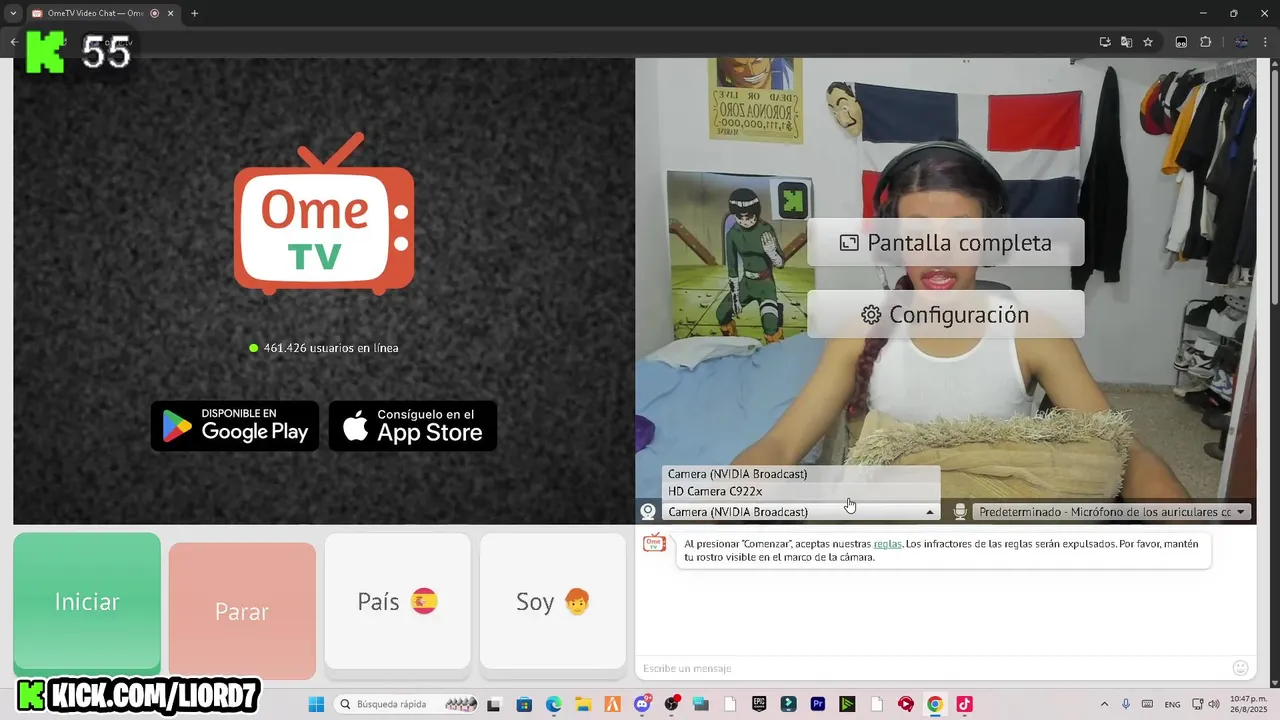This screenshot has height=720, width=1280.
Task: Bookmark this page with the star icon
Action: pos(1148,42)
